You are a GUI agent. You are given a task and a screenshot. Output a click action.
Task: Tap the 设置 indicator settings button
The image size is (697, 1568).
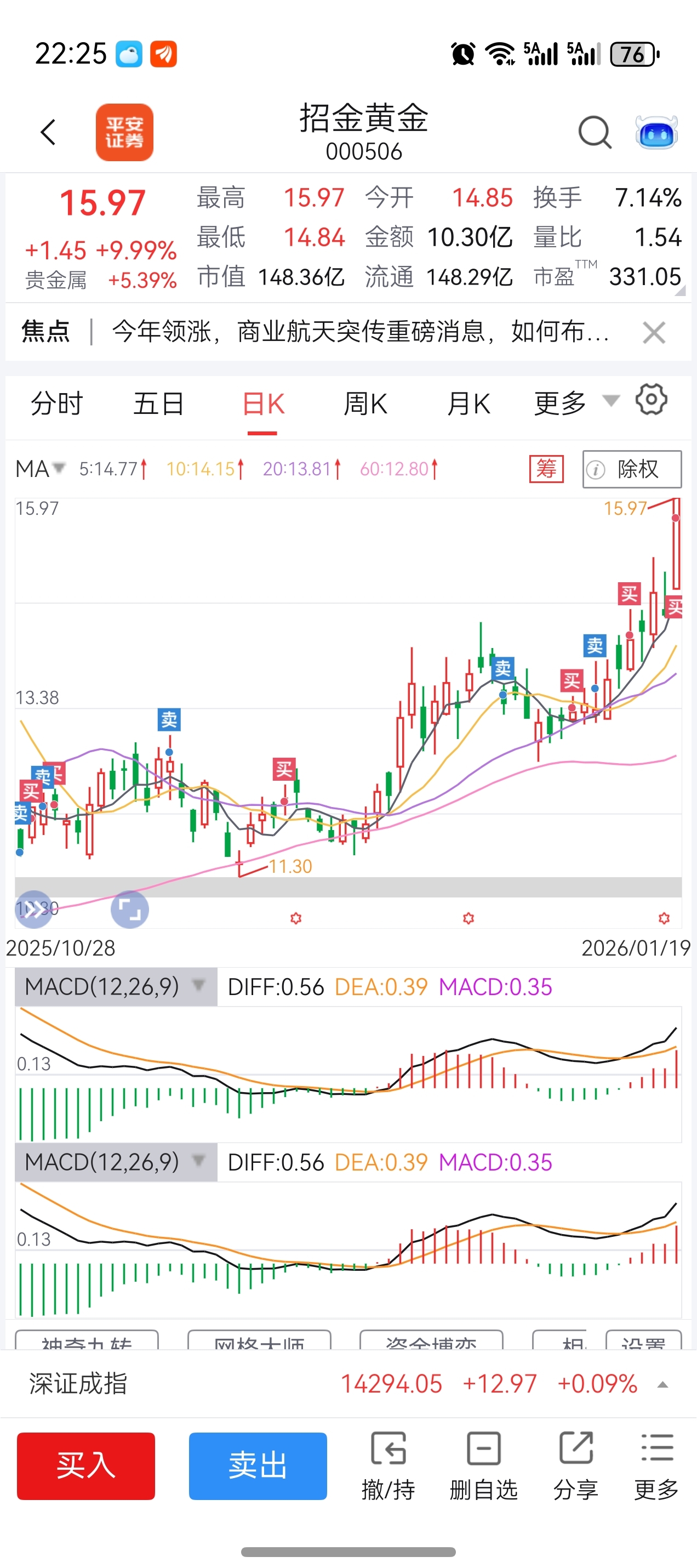pyautogui.click(x=643, y=1340)
